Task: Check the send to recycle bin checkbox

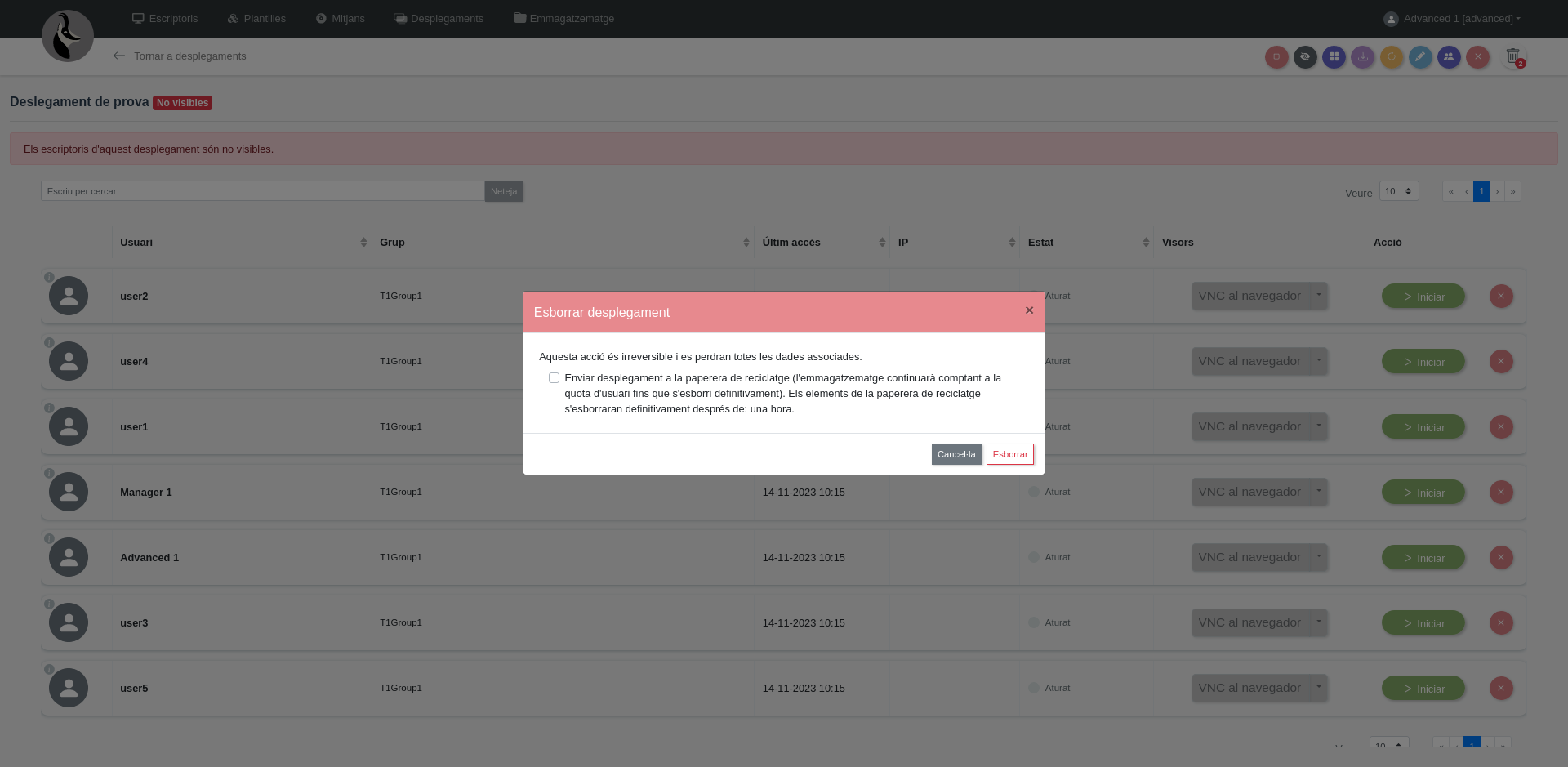Action: point(554,378)
